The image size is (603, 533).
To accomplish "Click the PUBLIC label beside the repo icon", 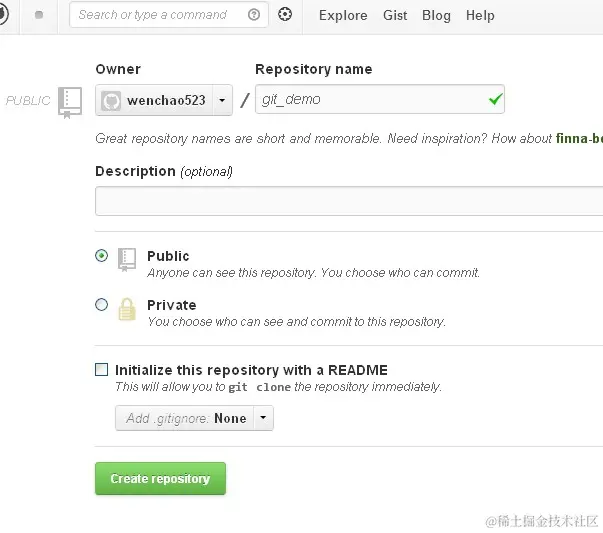I will (x=28, y=101).
